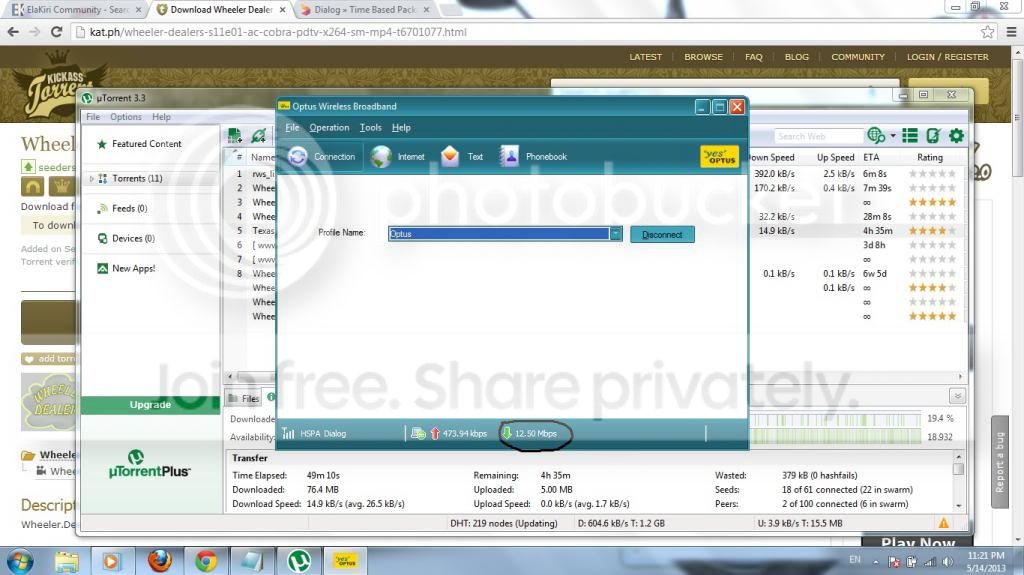This screenshot has height=575, width=1024.
Task: Select Feeds (0) in uTorrent sidebar
Action: point(129,208)
